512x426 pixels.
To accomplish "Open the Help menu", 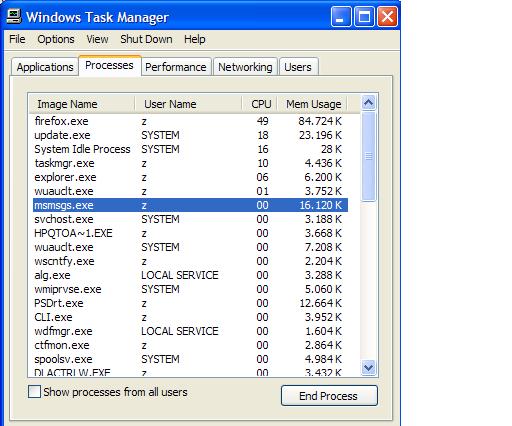I will coord(195,39).
